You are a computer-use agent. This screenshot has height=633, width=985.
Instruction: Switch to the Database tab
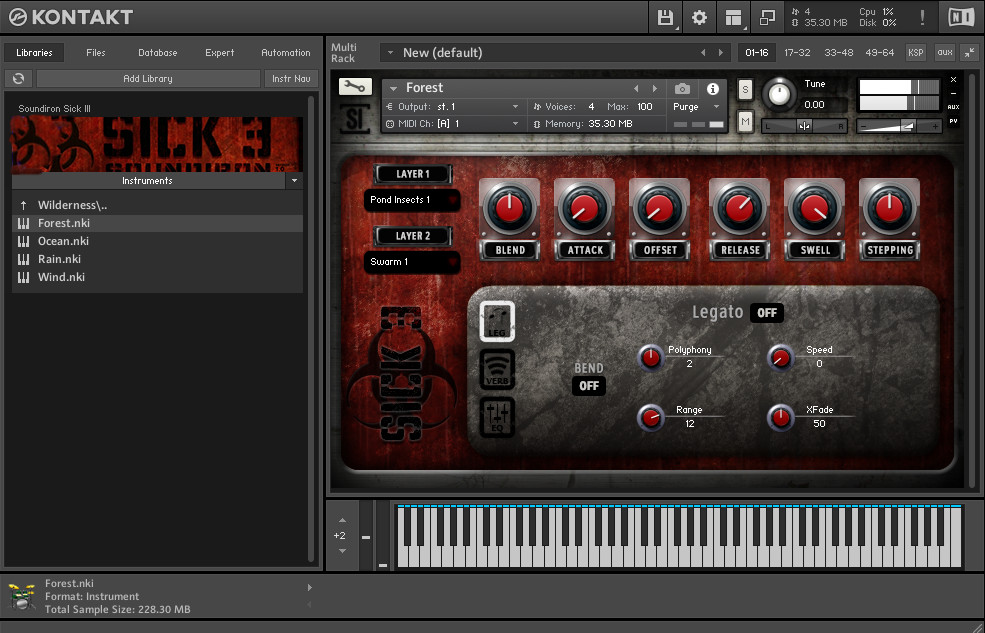click(158, 53)
